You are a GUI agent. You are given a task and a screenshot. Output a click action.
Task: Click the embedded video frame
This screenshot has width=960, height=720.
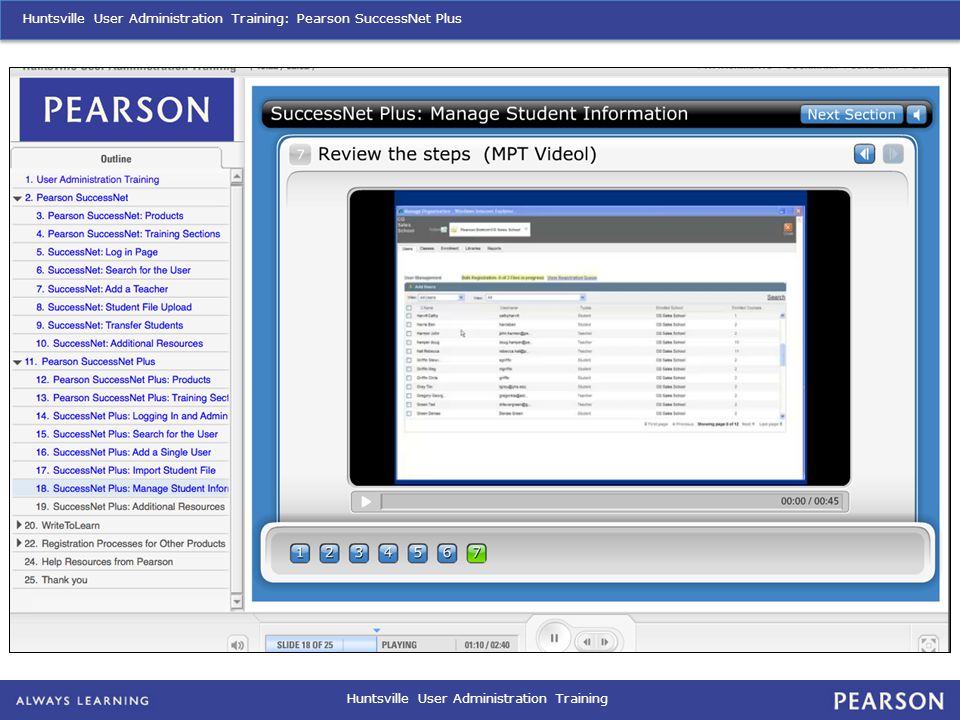click(599, 337)
